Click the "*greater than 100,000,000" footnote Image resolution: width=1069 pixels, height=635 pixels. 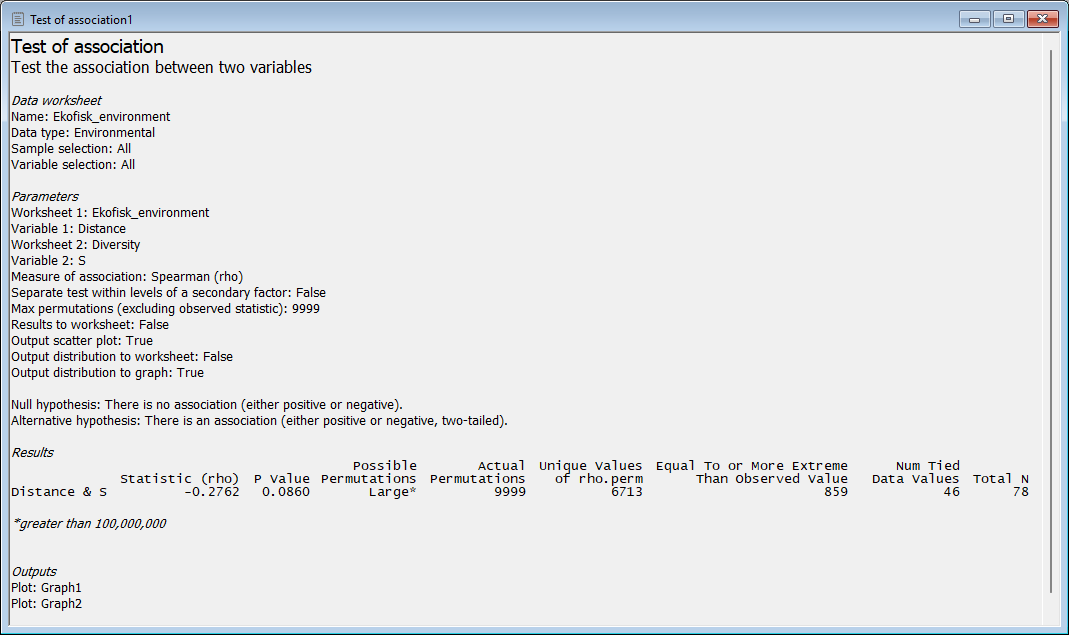[88, 524]
